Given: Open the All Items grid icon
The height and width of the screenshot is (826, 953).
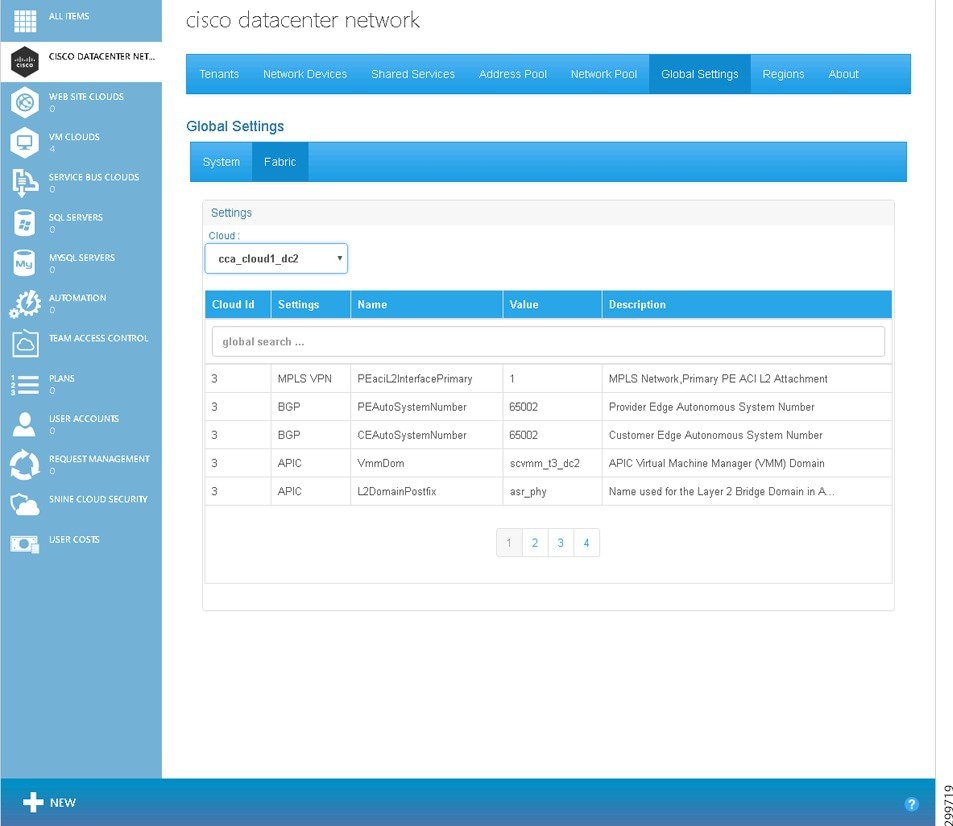Looking at the screenshot, I should pyautogui.click(x=25, y=21).
